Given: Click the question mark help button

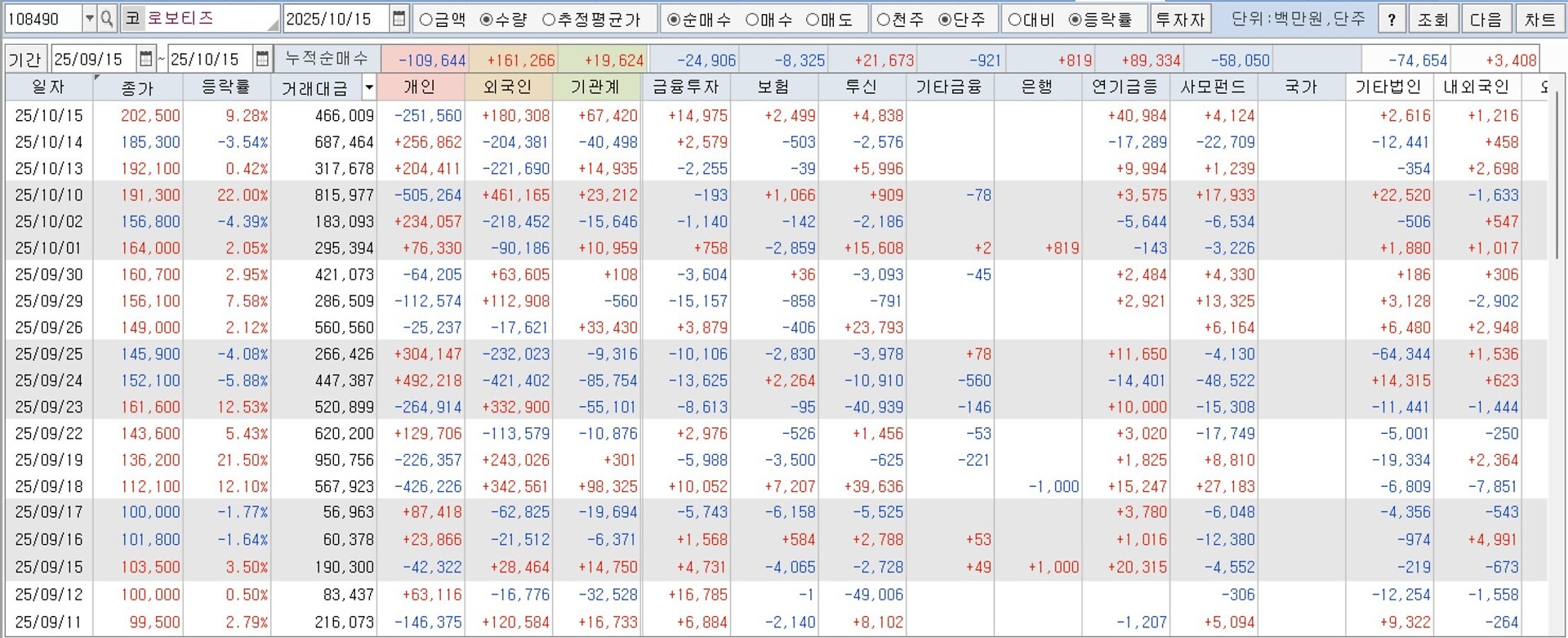Looking at the screenshot, I should 1392,19.
